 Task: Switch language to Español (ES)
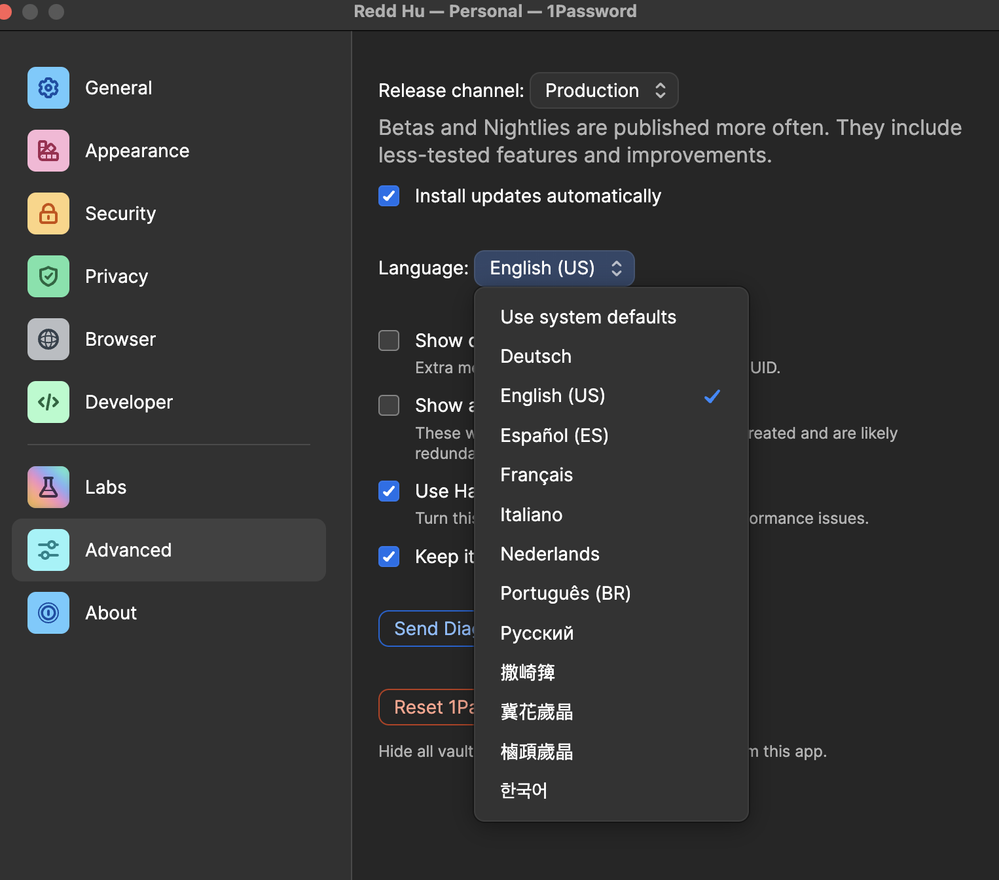point(612,435)
